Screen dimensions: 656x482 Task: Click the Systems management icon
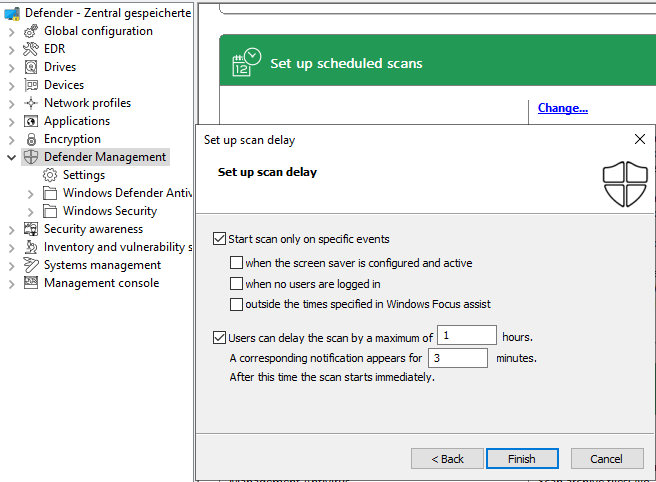coord(31,265)
